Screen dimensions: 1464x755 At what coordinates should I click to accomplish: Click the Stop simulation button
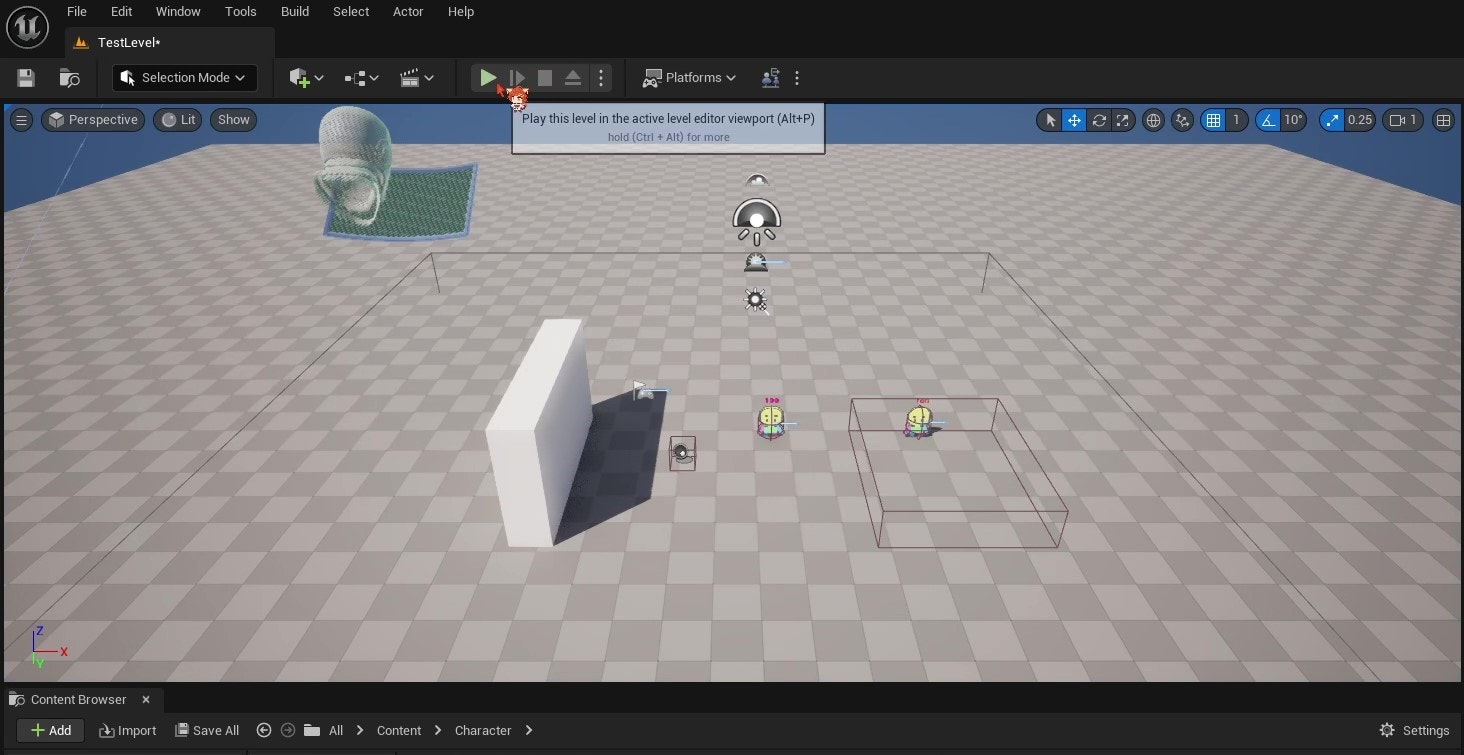[x=545, y=78]
